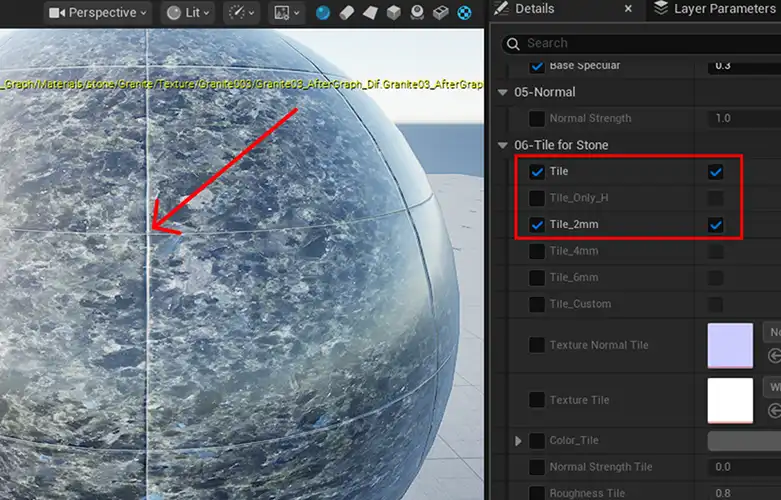Focus the Details search field
Image resolution: width=781 pixels, height=500 pixels.
point(643,43)
